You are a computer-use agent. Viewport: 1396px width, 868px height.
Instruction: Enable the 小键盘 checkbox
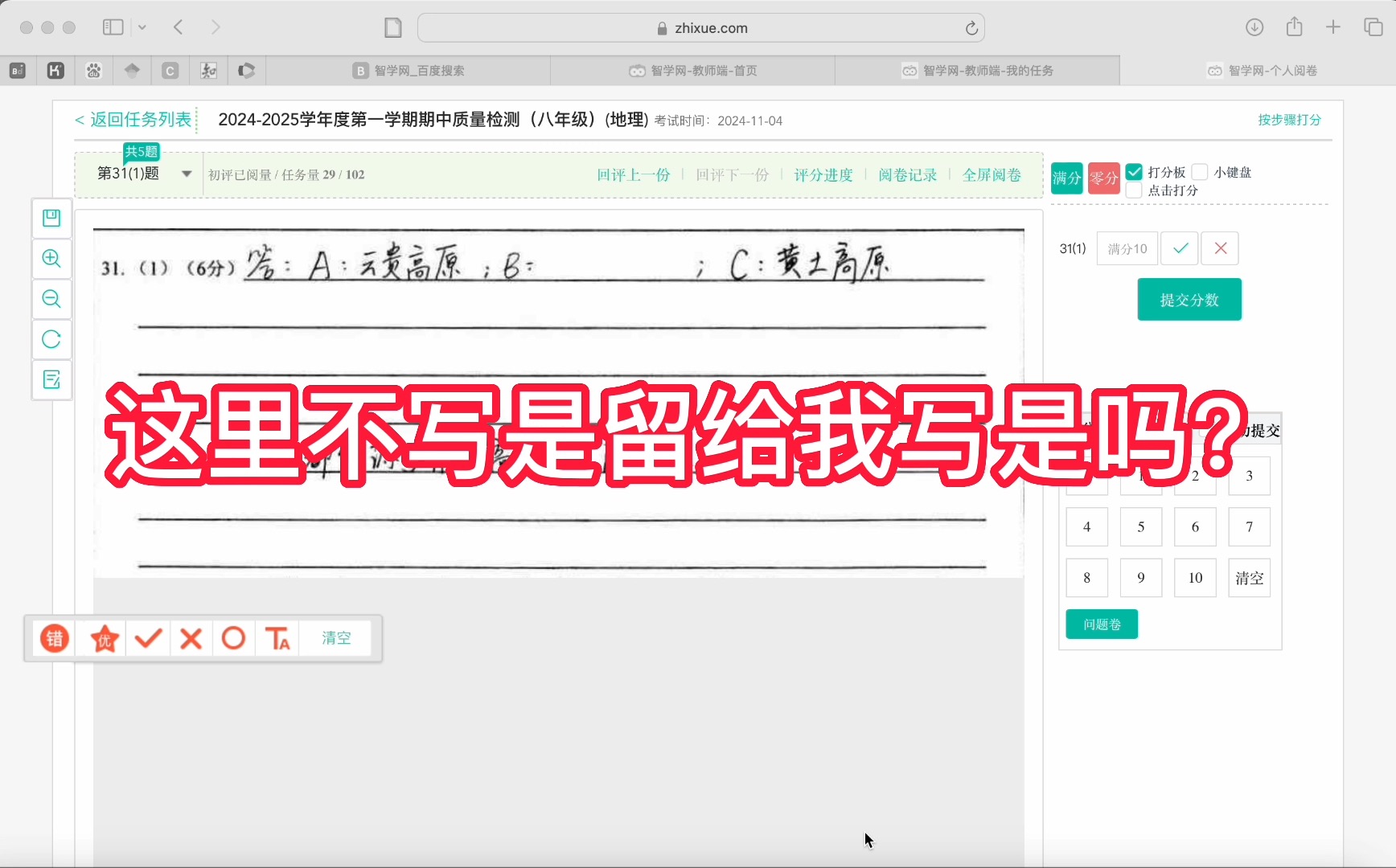1200,172
